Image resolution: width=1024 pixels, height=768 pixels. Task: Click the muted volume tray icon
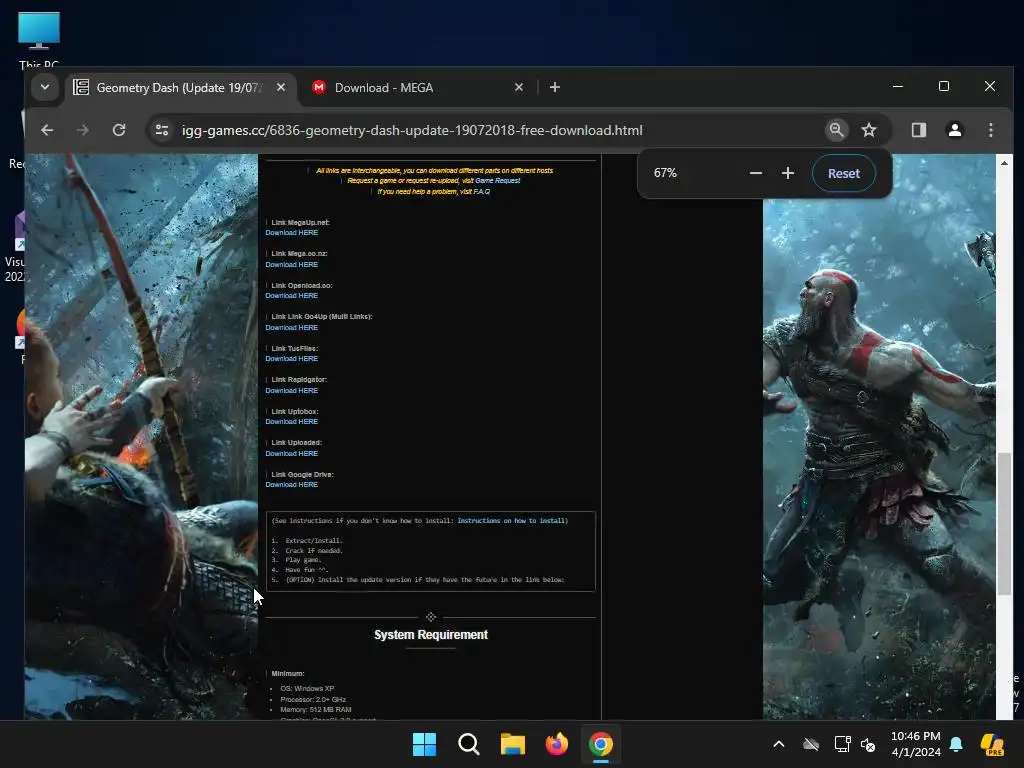pos(869,744)
